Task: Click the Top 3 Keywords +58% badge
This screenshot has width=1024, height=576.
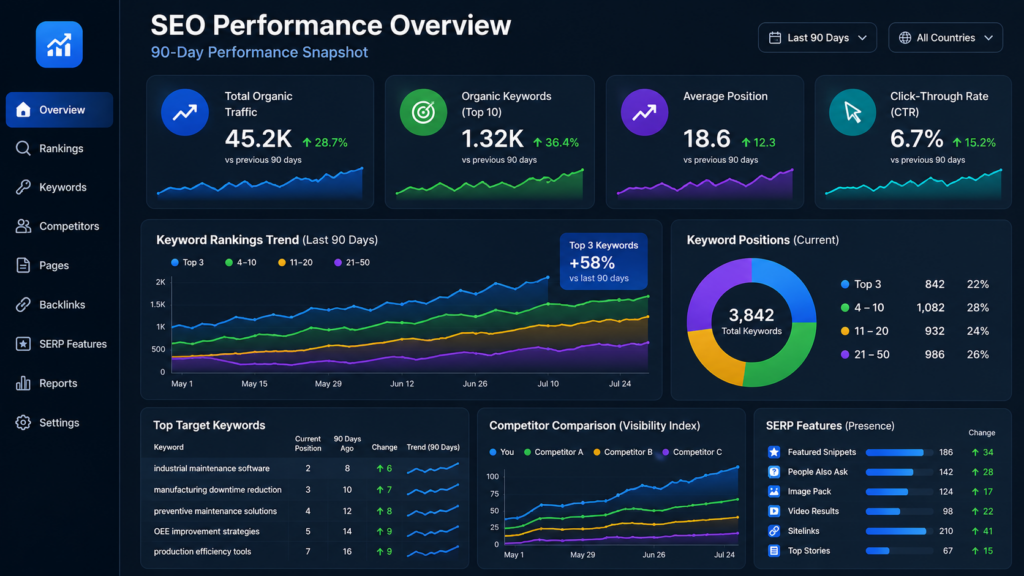Action: click(x=603, y=261)
